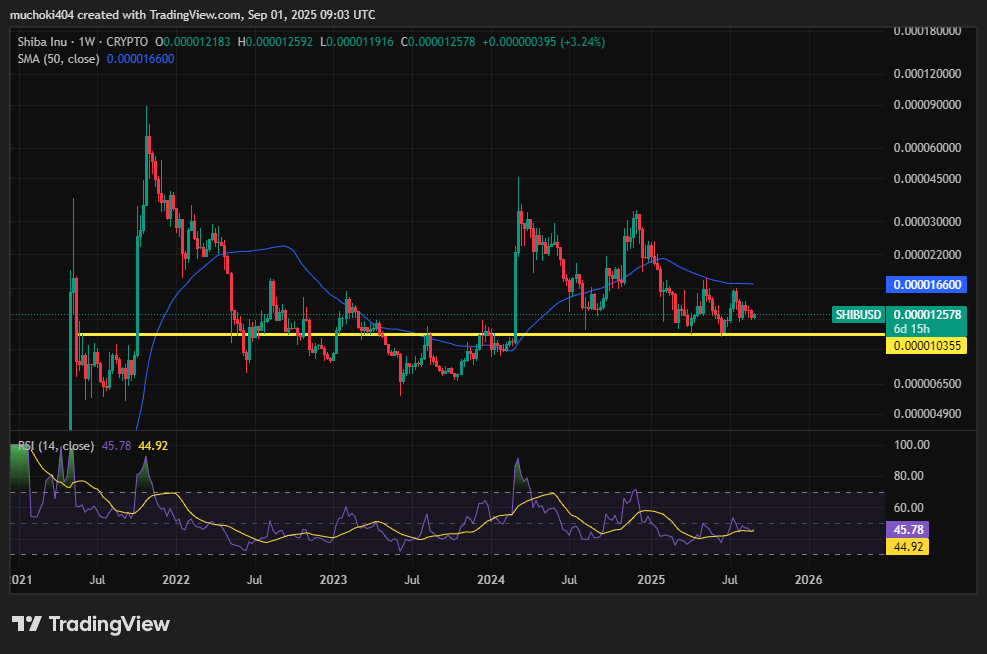The width and height of the screenshot is (987, 654).
Task: Click the 2023 label on time axis
Action: coord(334,579)
